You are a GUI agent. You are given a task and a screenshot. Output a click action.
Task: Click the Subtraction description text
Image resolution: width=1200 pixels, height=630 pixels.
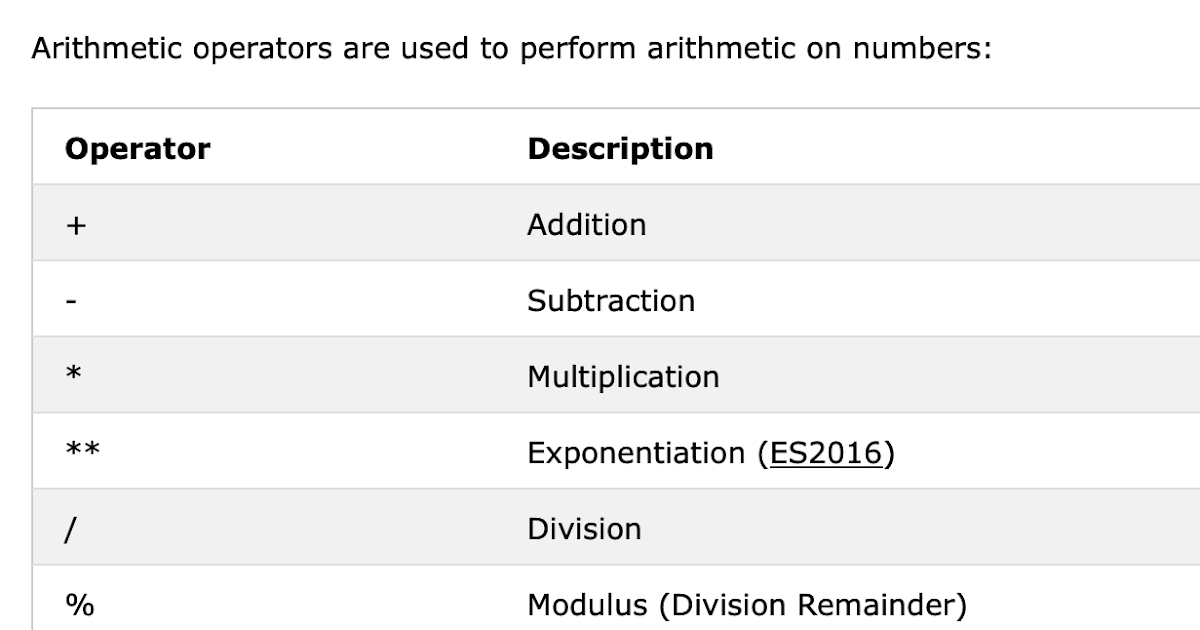610,301
